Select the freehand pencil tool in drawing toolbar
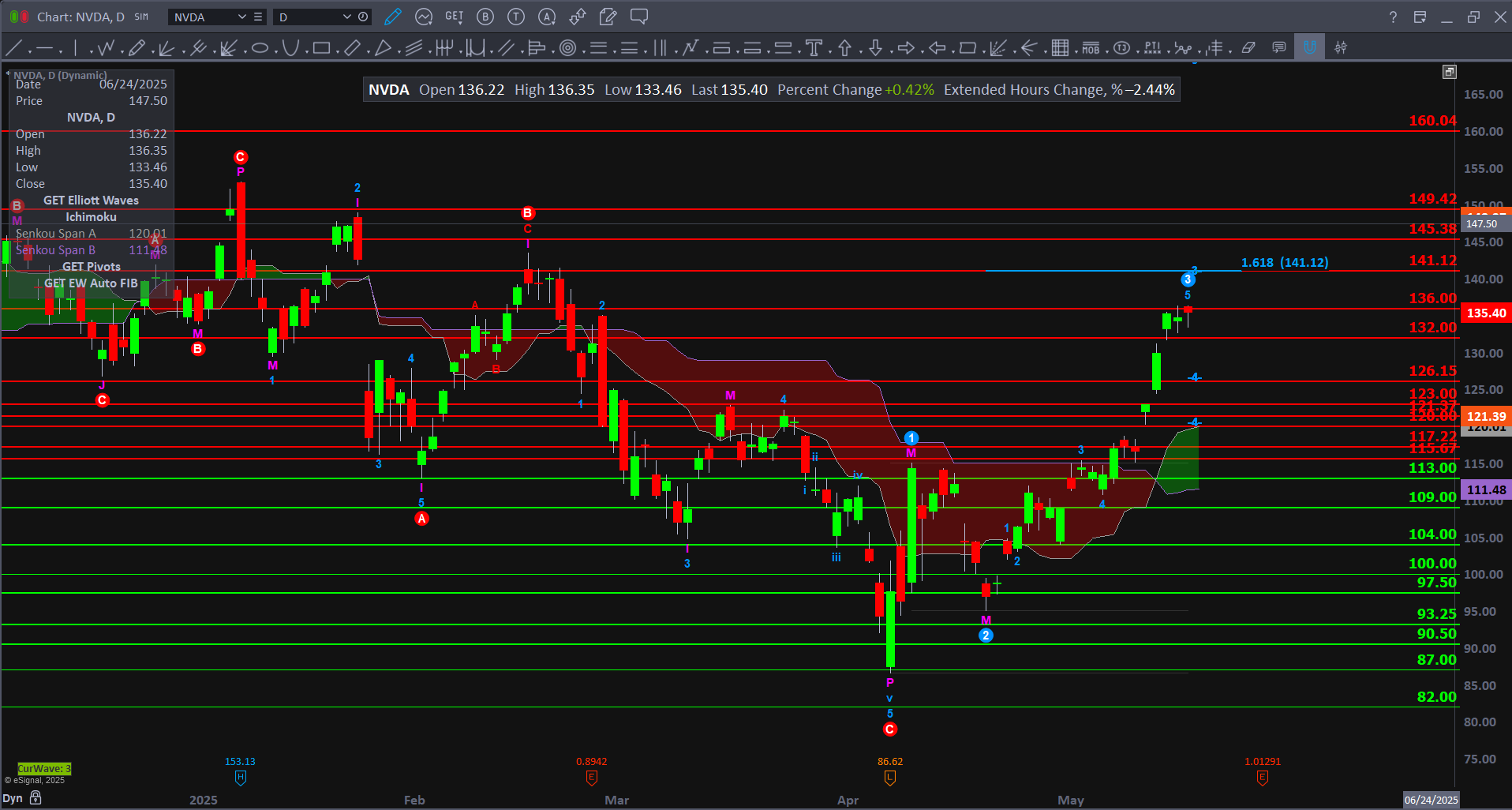1512x810 pixels. [x=136, y=48]
